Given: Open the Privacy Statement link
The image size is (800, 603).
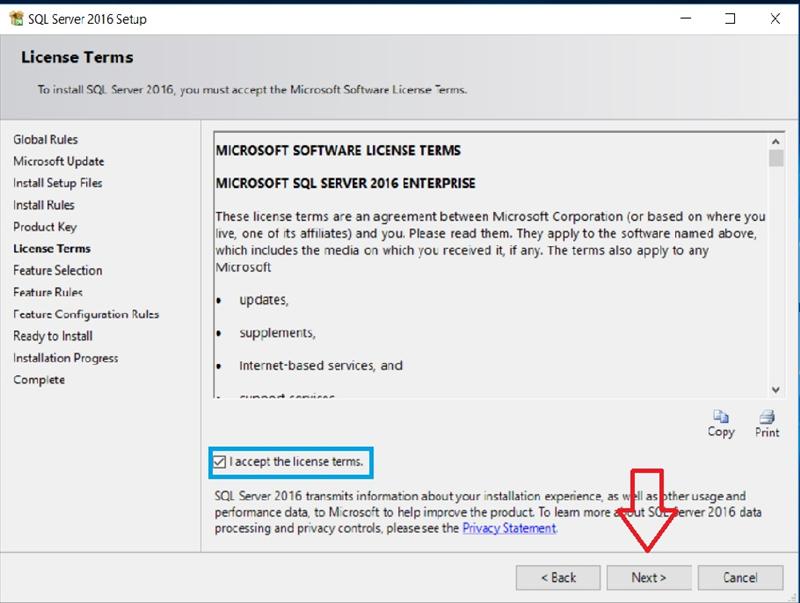Looking at the screenshot, I should pyautogui.click(x=509, y=528).
